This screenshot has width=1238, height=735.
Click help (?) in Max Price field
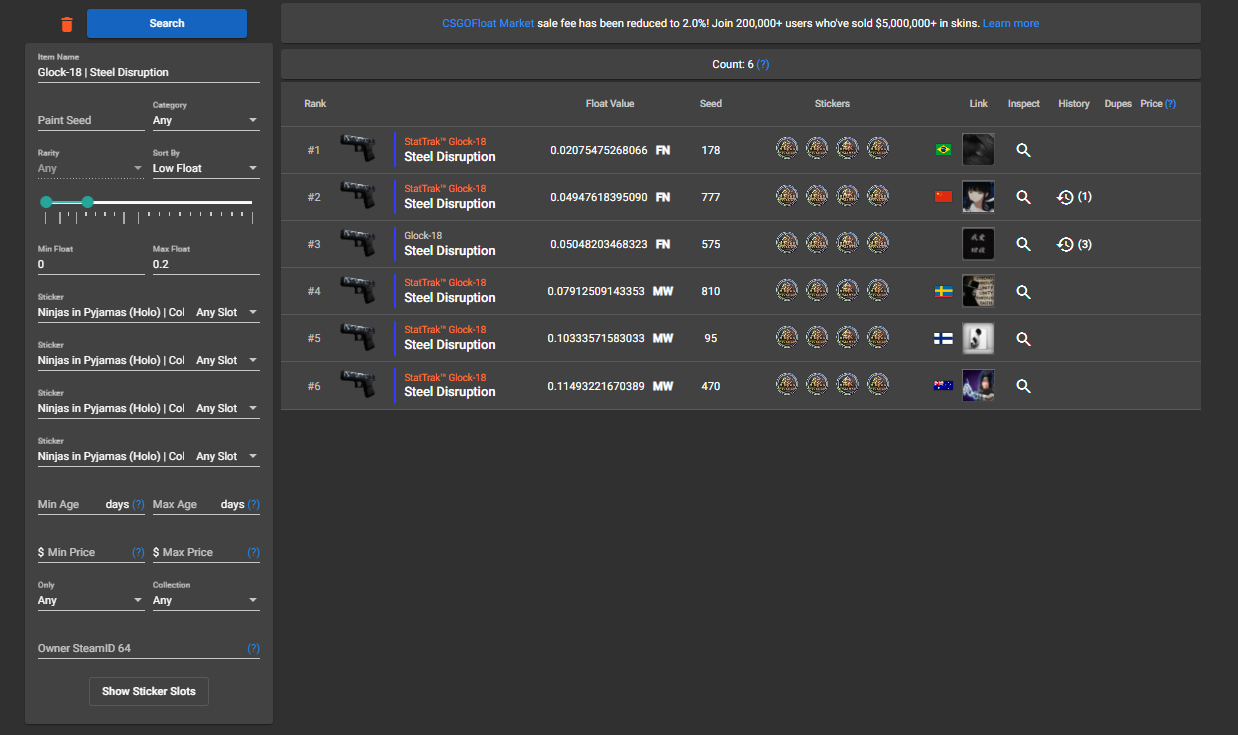(x=253, y=553)
